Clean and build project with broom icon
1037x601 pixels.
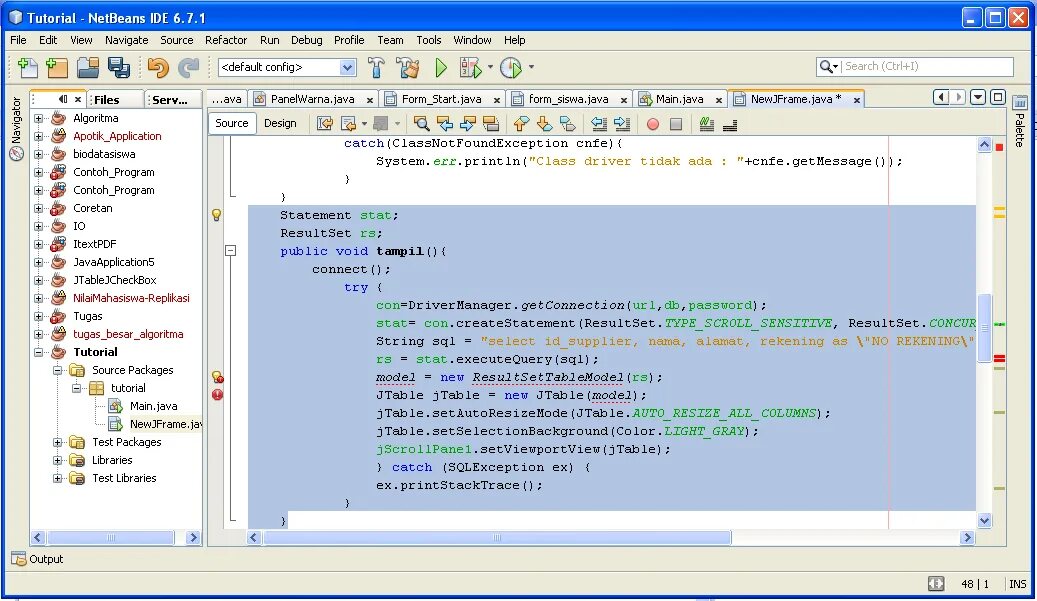pos(407,67)
